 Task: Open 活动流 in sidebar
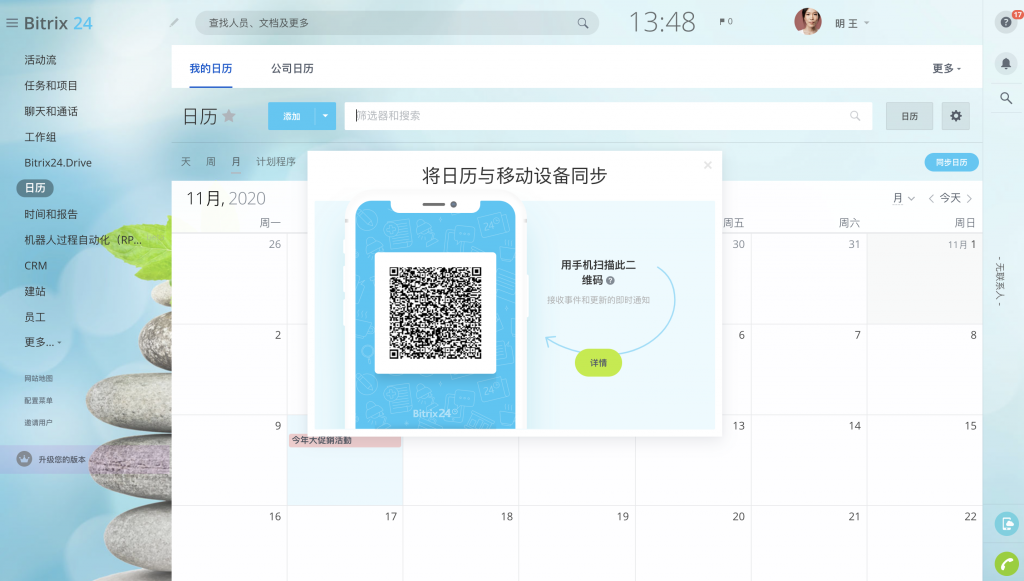point(40,60)
